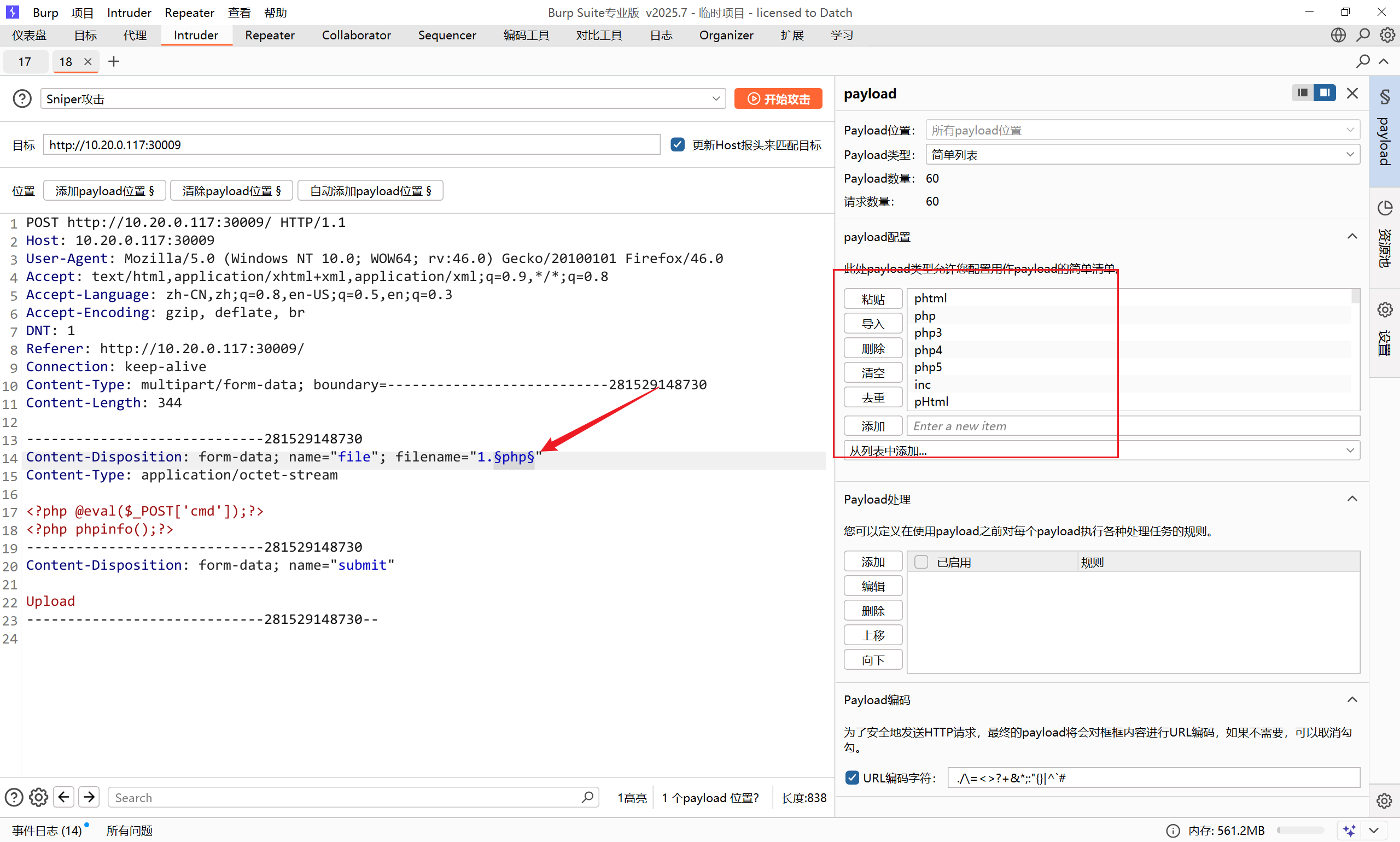
Task: Switch to the Repeater tab
Action: point(270,35)
